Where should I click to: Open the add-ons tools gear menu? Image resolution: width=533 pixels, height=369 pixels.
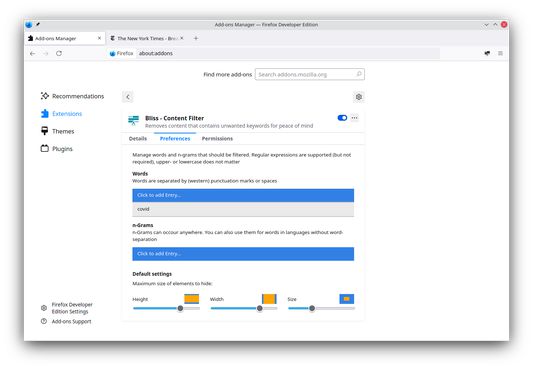pyautogui.click(x=359, y=97)
